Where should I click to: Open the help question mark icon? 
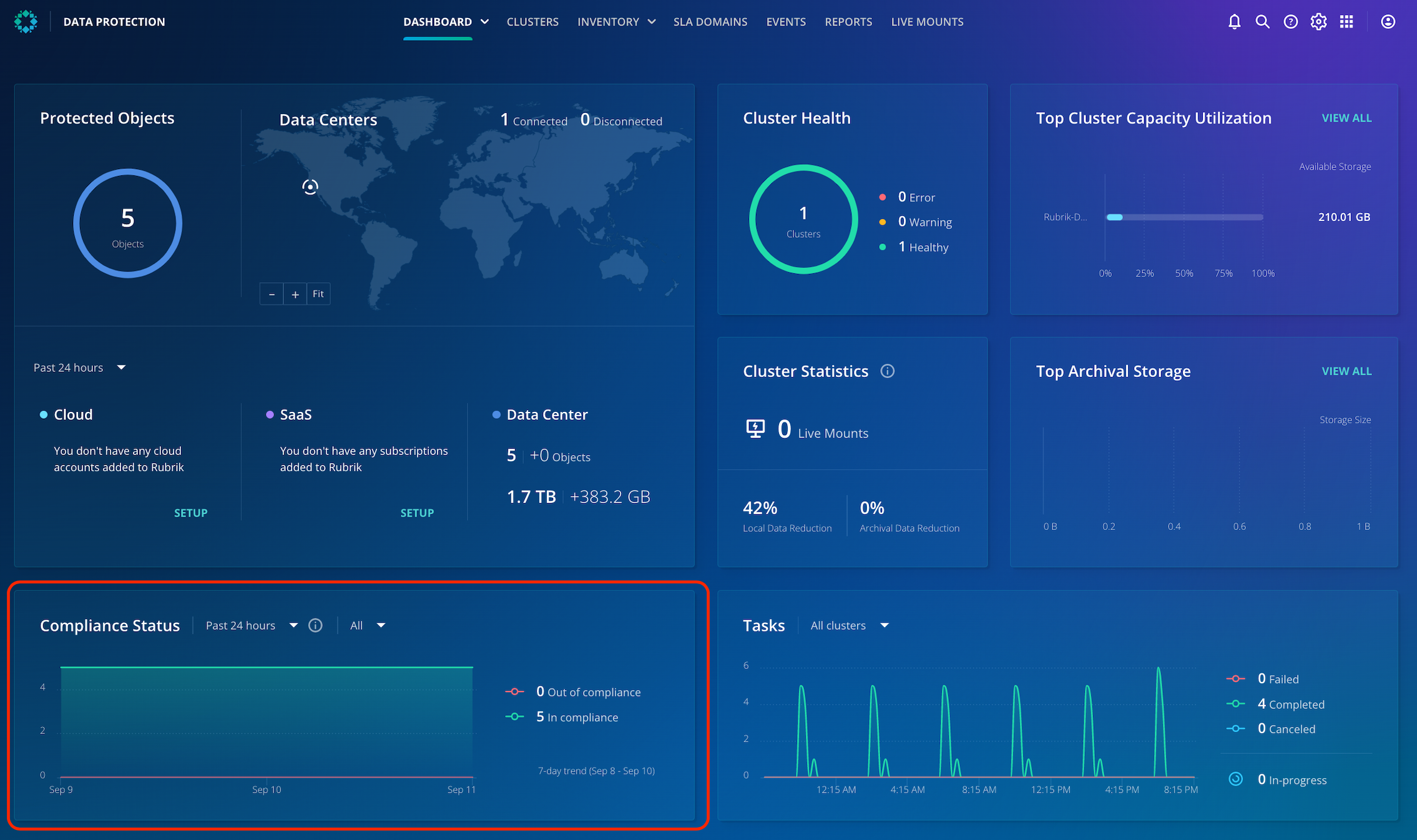1290,22
